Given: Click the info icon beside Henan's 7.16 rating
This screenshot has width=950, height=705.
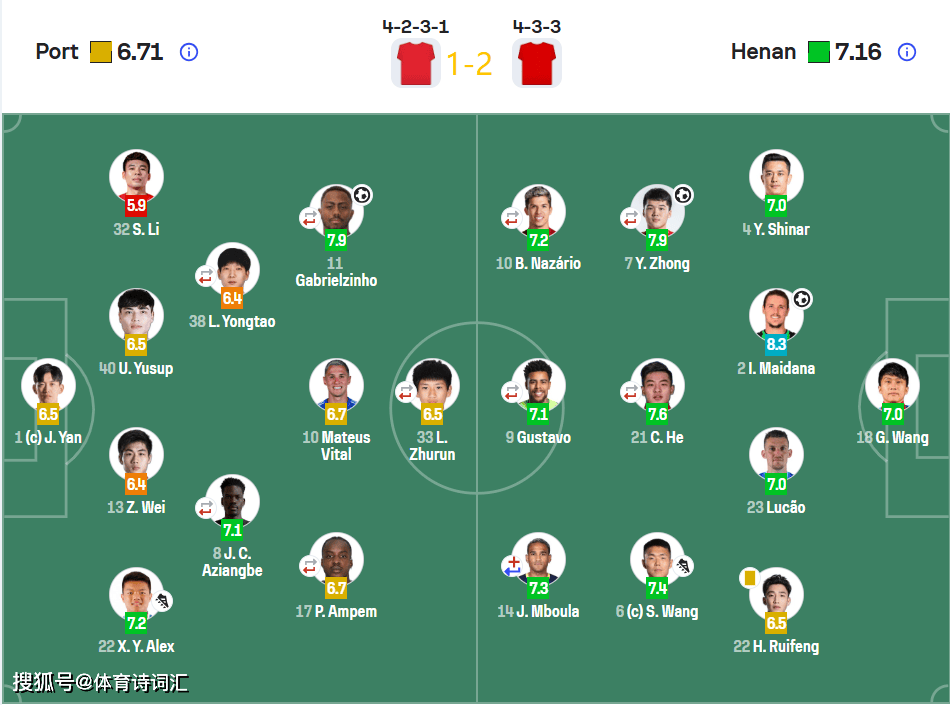Looking at the screenshot, I should 907,52.
